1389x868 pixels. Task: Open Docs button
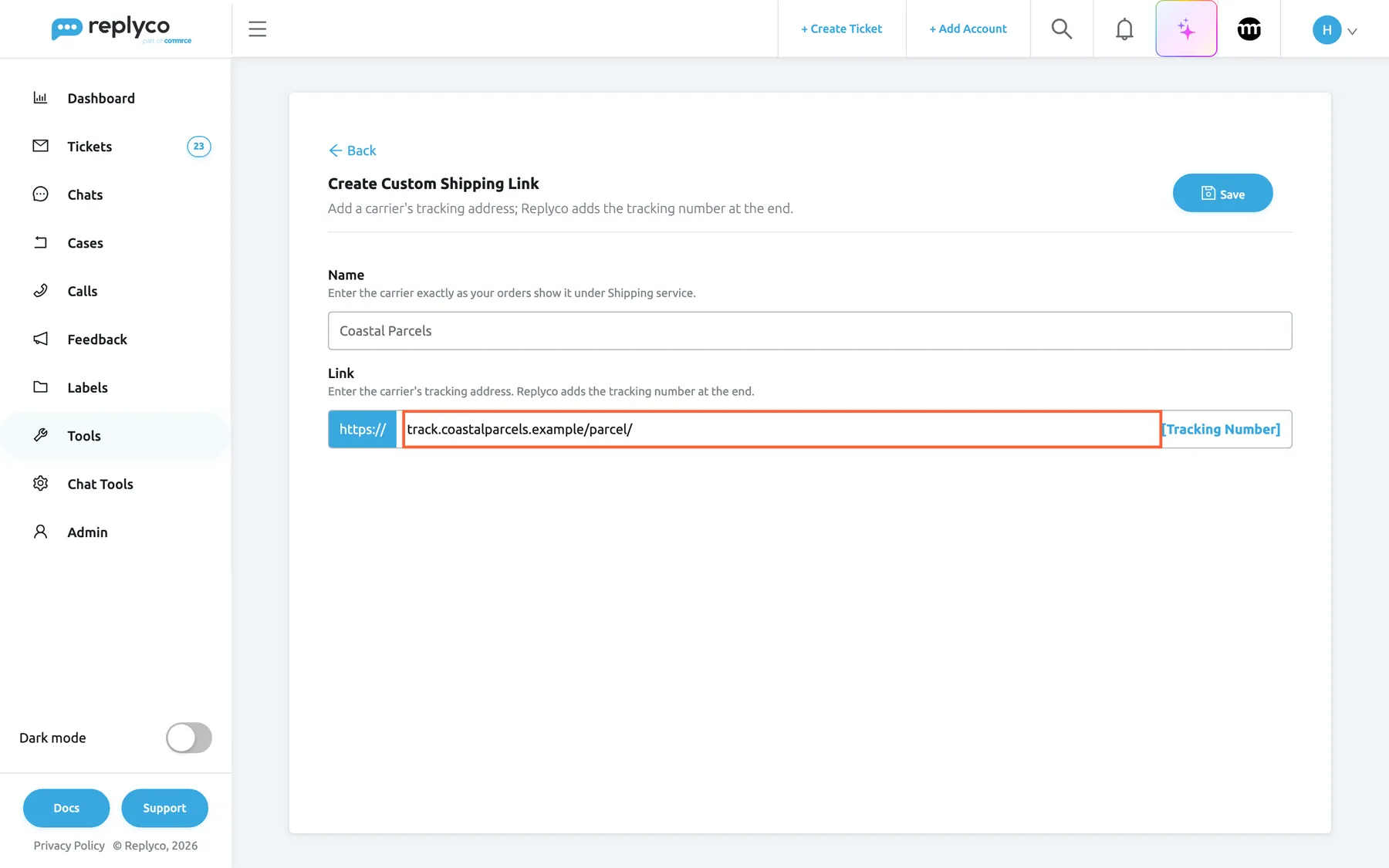click(66, 808)
